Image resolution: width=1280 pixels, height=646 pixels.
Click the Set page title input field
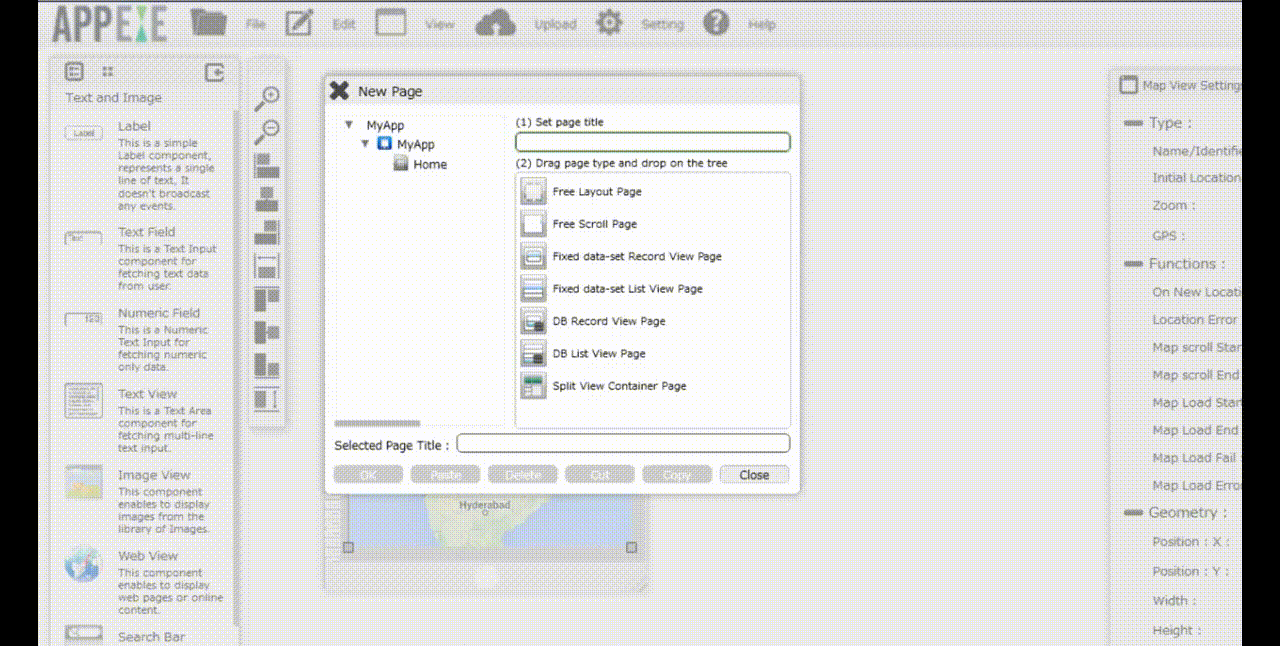pyautogui.click(x=652, y=142)
